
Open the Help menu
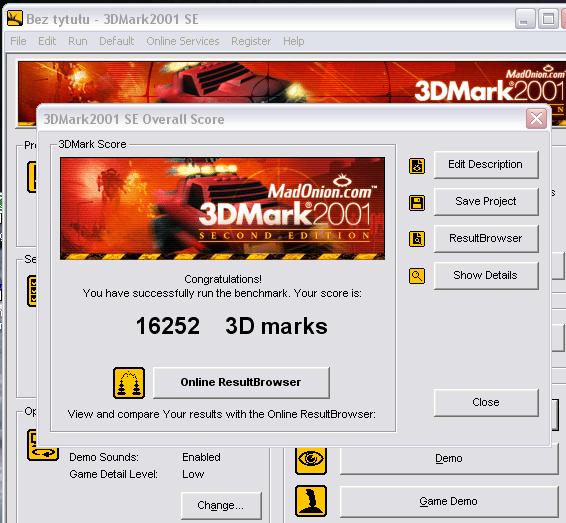(293, 41)
